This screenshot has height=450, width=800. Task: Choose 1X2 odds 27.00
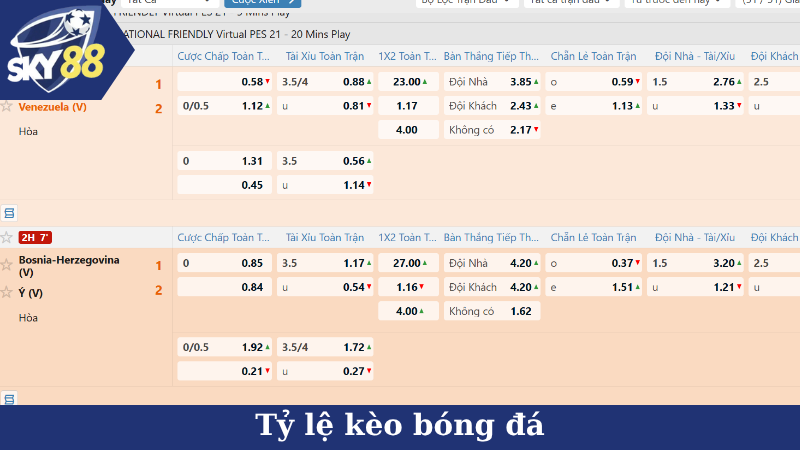click(x=408, y=263)
